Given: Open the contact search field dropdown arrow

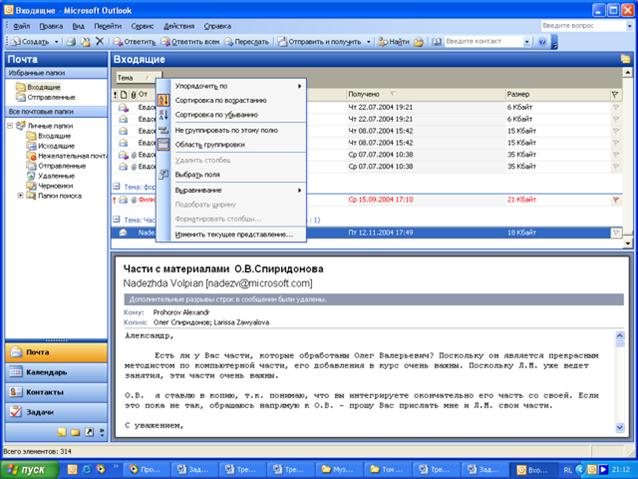Looking at the screenshot, I should [527, 42].
